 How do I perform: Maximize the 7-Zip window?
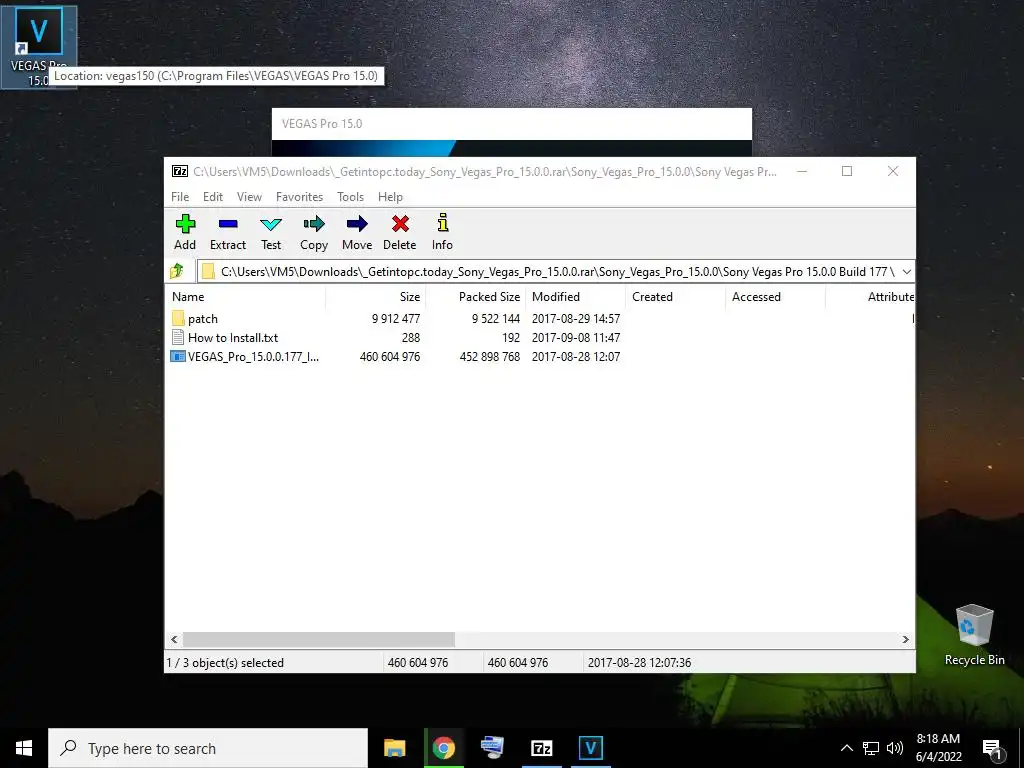[x=847, y=171]
